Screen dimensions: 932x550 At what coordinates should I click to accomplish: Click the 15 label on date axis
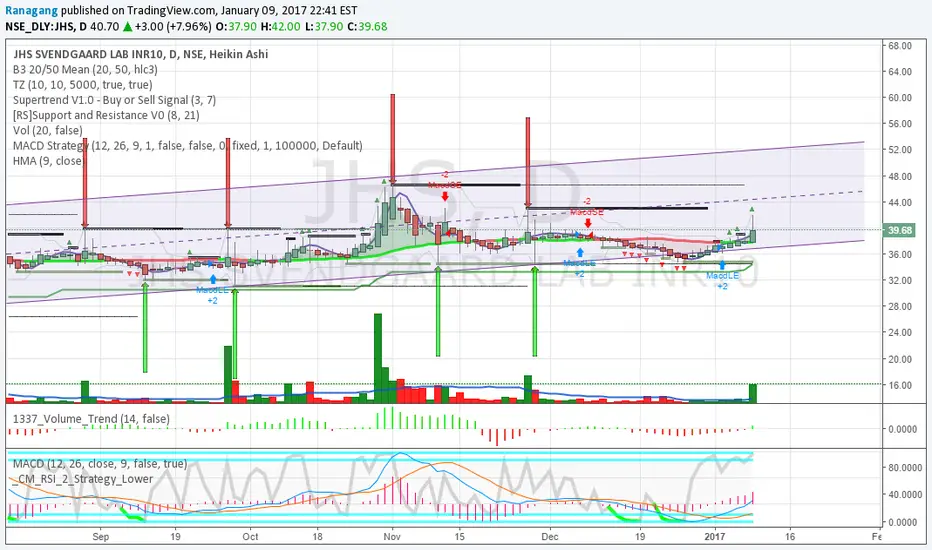459,537
